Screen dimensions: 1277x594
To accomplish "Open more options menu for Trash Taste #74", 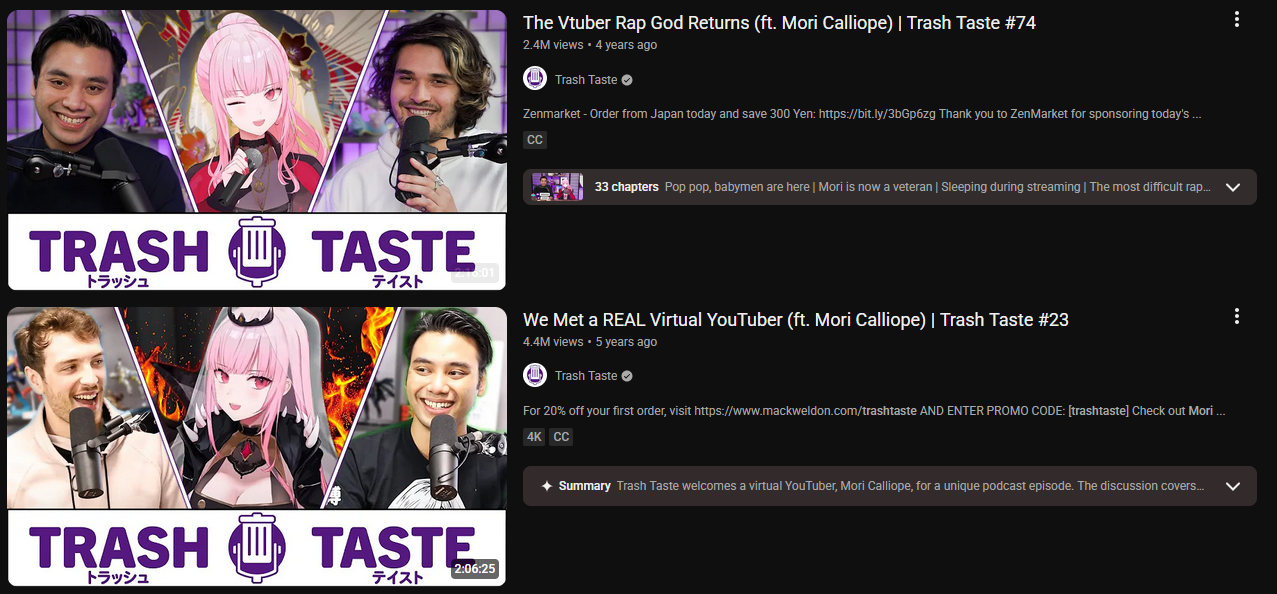I will (x=1237, y=19).
